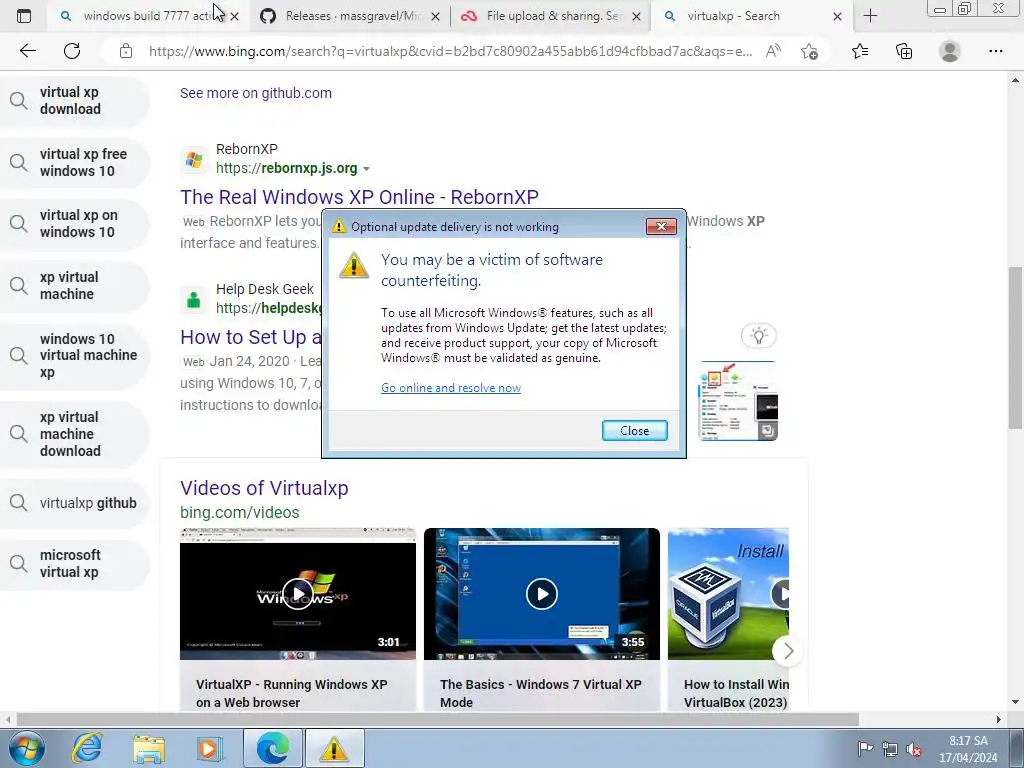Open the taskbar clock showing 8:17 SA

[968, 749]
